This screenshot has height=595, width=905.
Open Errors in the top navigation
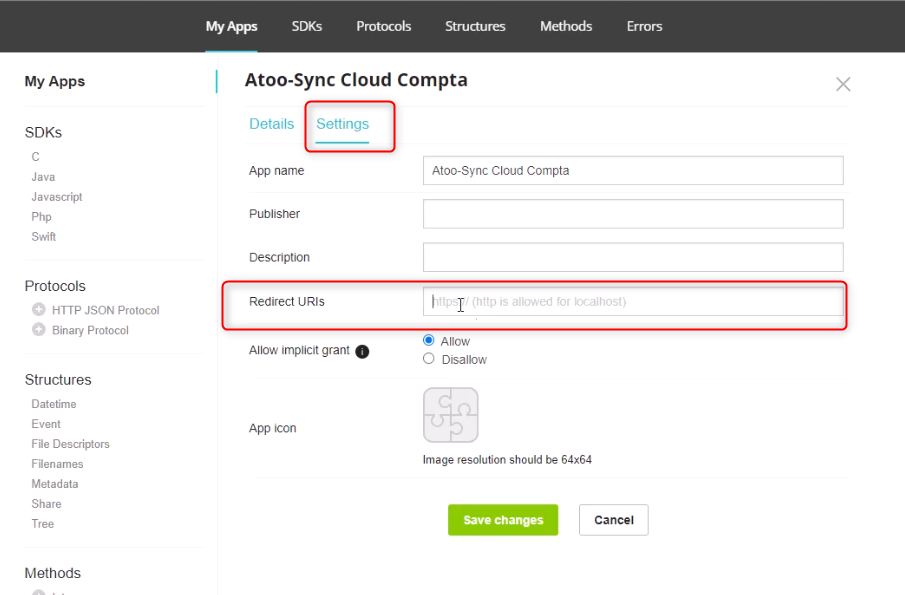(x=645, y=27)
